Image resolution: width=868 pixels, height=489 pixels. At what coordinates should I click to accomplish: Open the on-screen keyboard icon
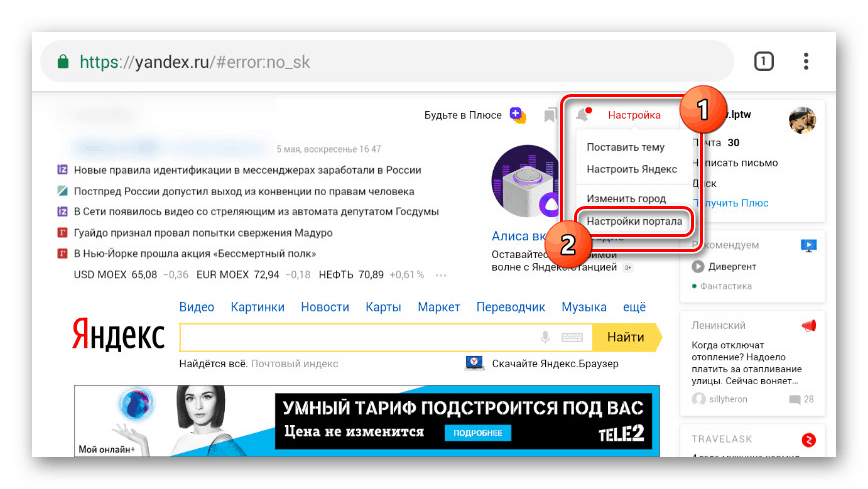[572, 337]
